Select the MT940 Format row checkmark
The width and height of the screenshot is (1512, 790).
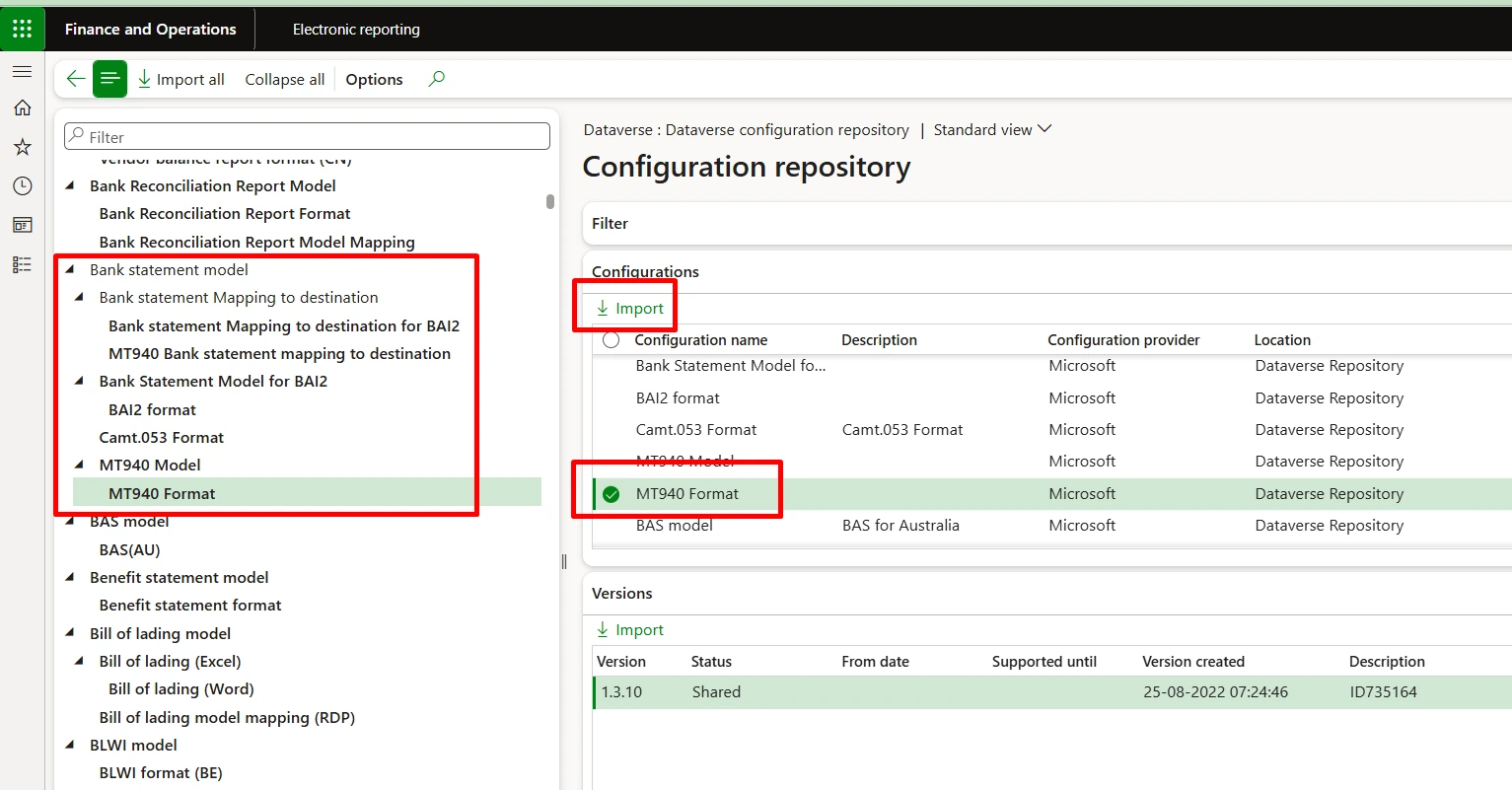612,494
